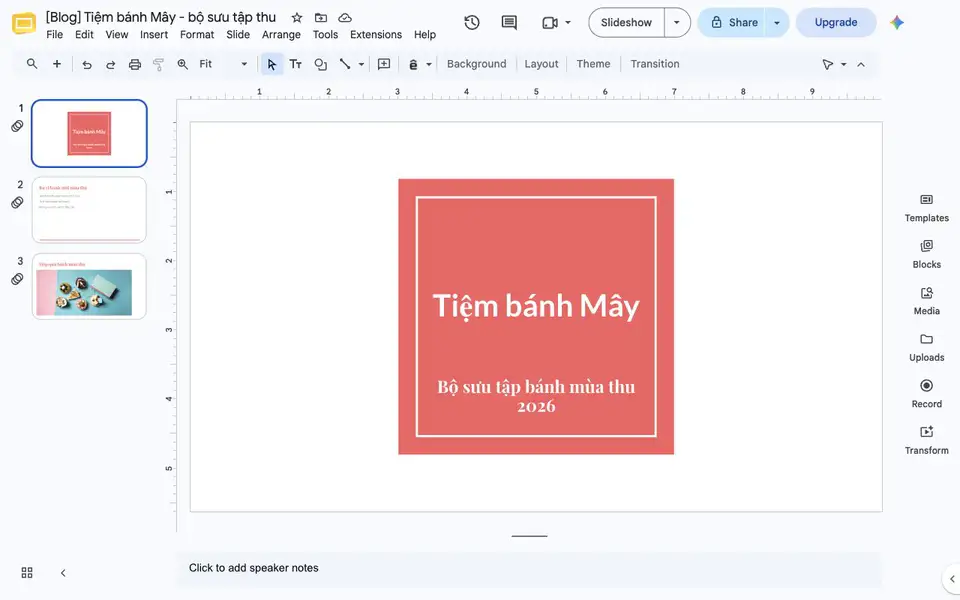Screen dimensions: 960x600
Task: Collapse the filmstrip panel chevron
Action: pos(63,573)
